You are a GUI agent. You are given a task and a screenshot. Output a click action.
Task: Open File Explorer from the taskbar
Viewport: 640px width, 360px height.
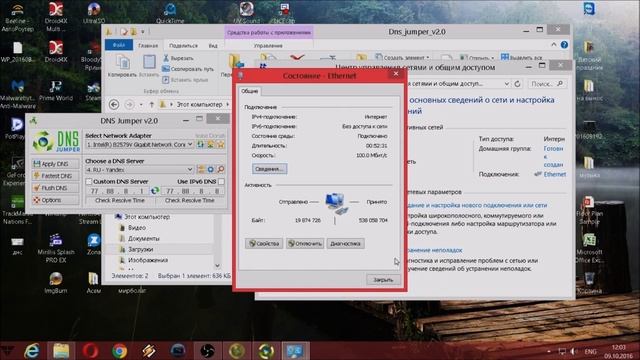tap(61, 351)
